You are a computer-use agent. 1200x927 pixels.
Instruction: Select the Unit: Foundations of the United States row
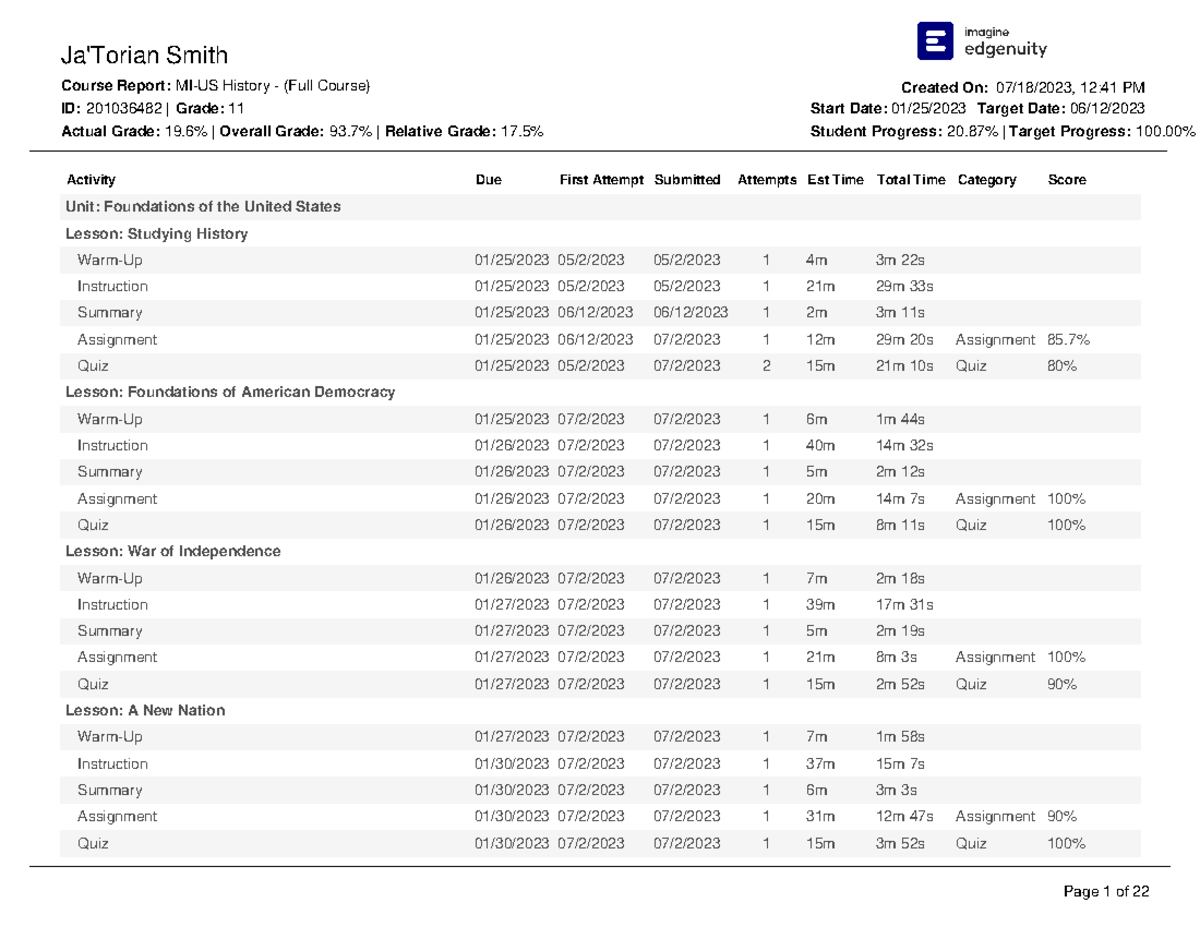(203, 207)
